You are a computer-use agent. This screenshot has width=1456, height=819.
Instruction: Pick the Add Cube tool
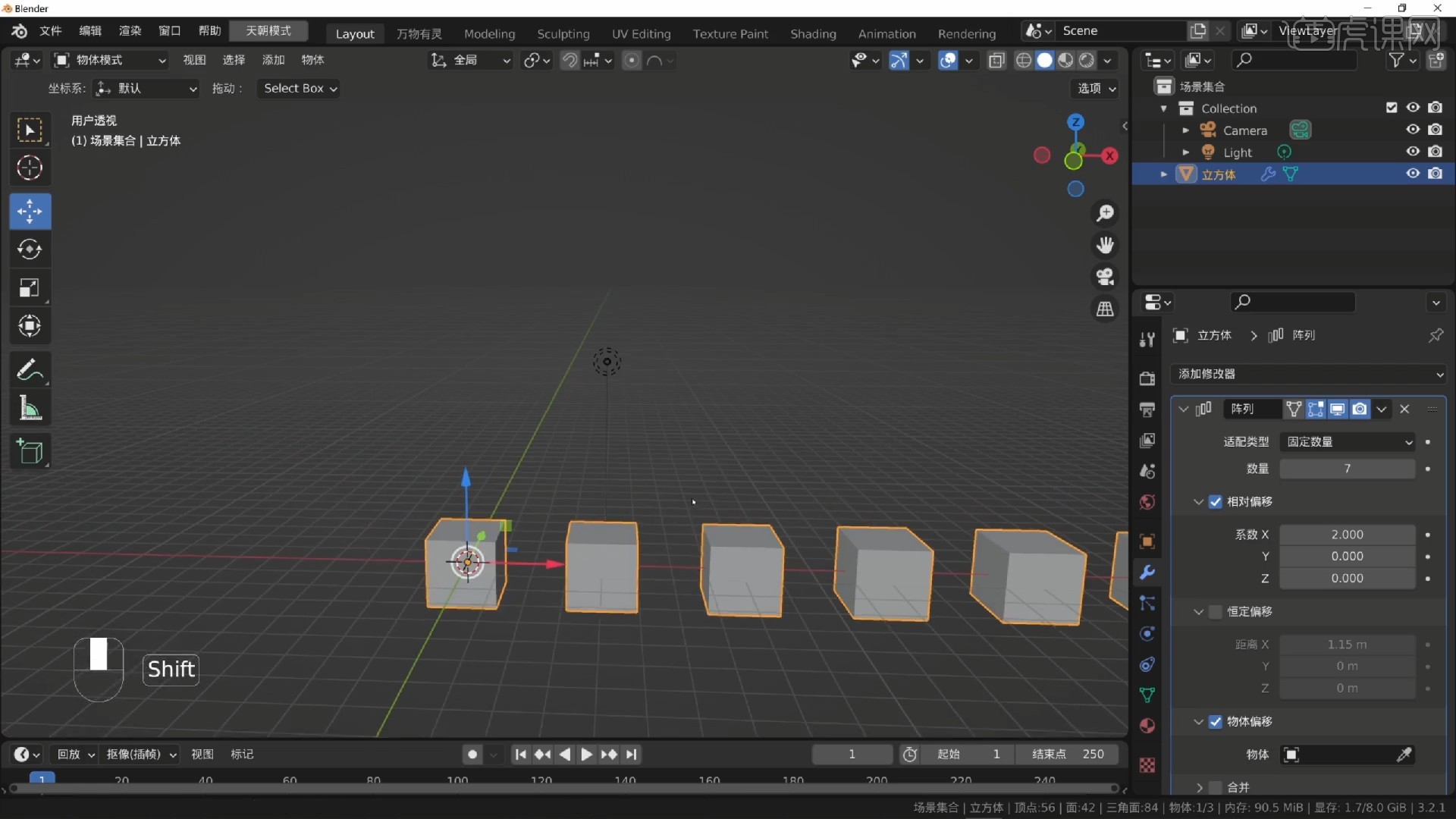pyautogui.click(x=30, y=452)
